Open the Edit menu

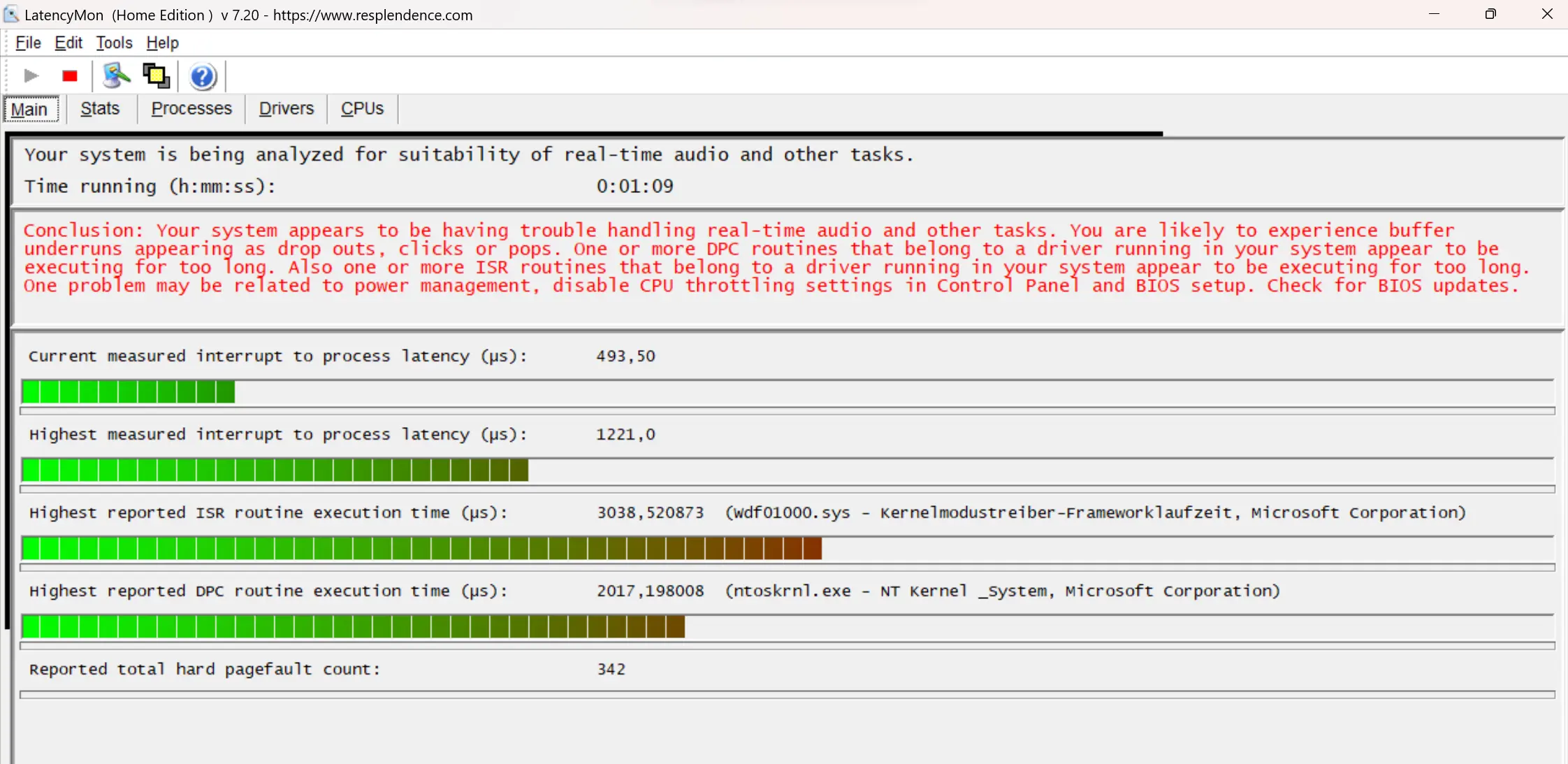68,43
